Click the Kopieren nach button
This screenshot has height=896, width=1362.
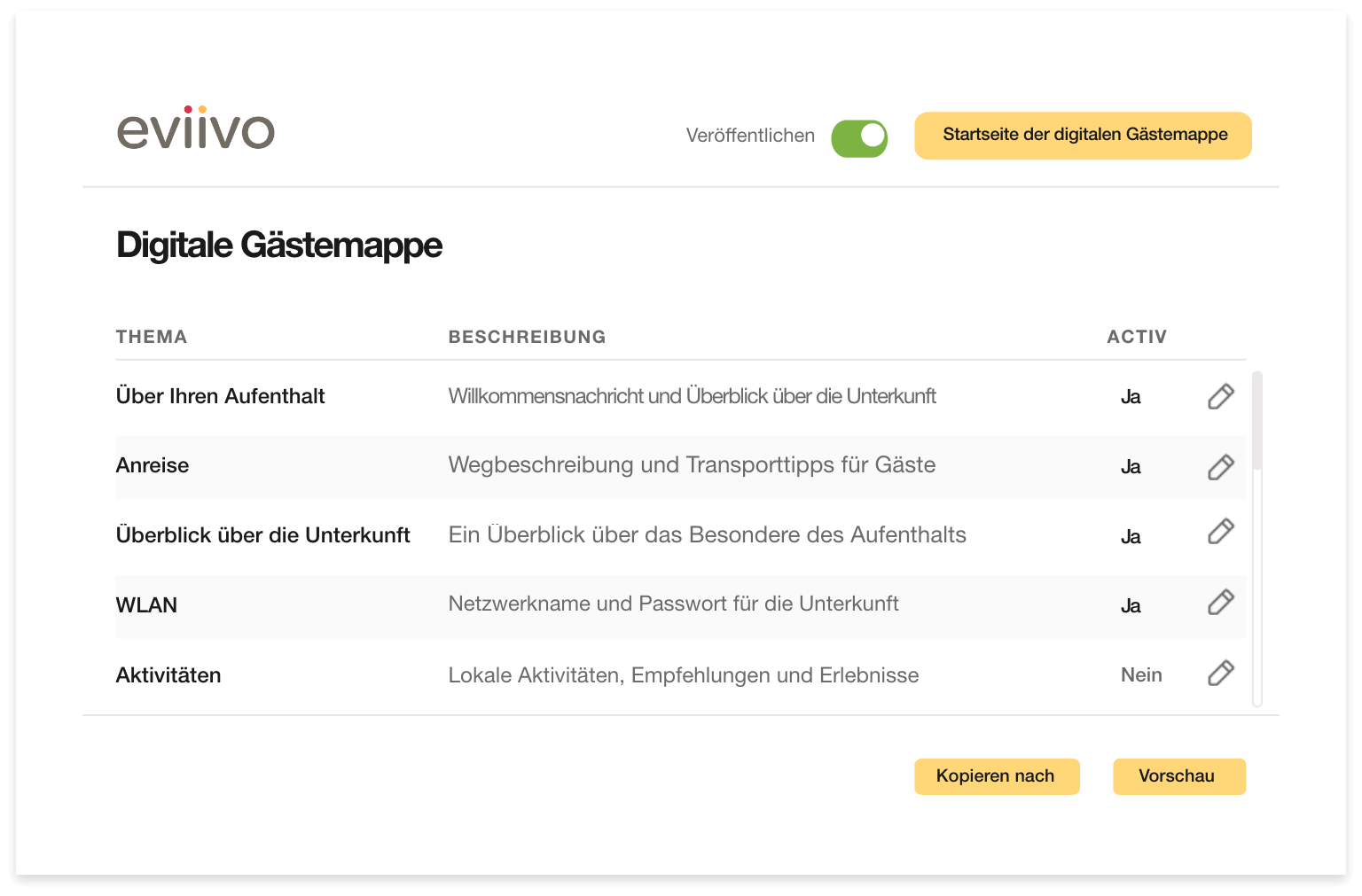pos(997,776)
